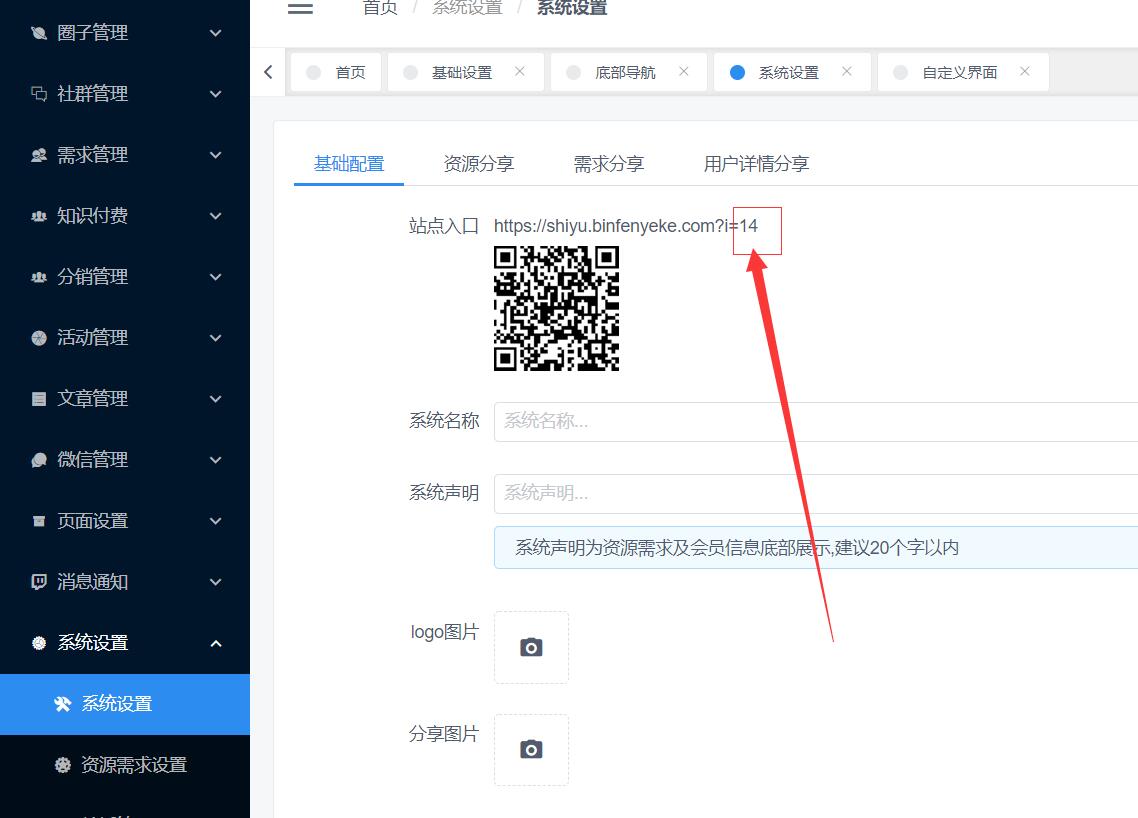Screen dimensions: 1138x818
Task: Select the 基础配置 settings tab
Action: pos(349,164)
